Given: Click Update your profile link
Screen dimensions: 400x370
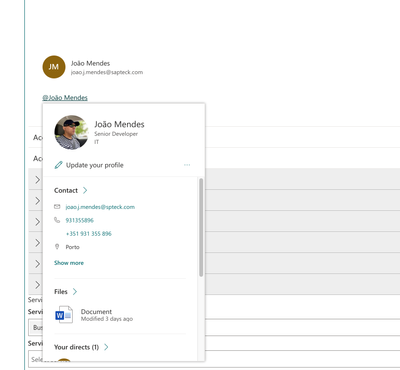Looking at the screenshot, I should click(x=95, y=165).
